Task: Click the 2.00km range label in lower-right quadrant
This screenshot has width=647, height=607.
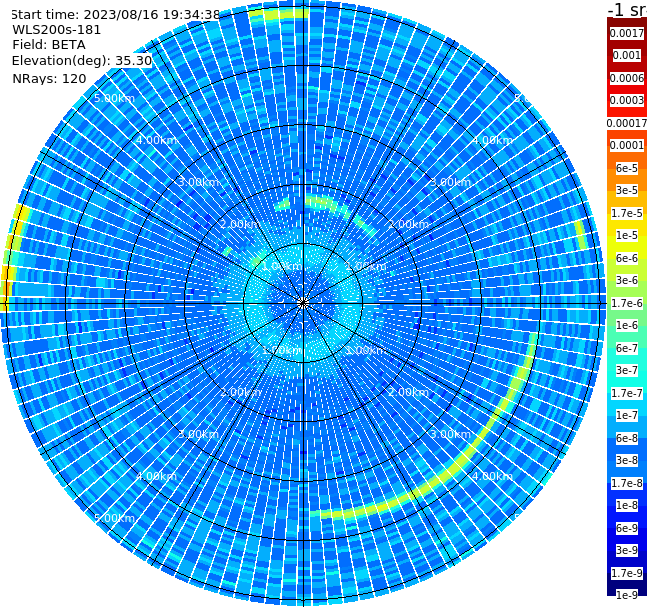Action: [x=408, y=392]
